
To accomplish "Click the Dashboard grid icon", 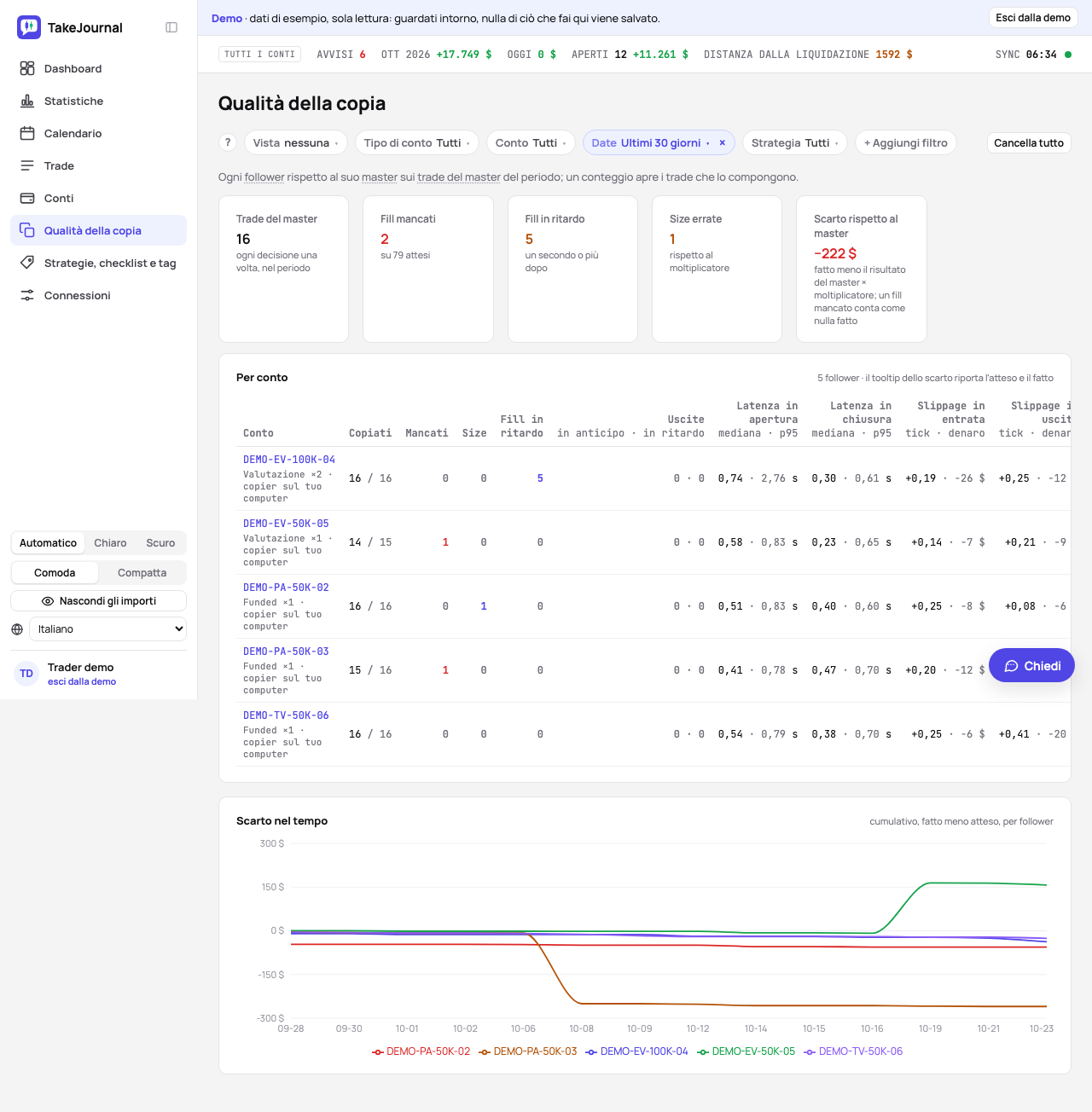I will coord(27,68).
